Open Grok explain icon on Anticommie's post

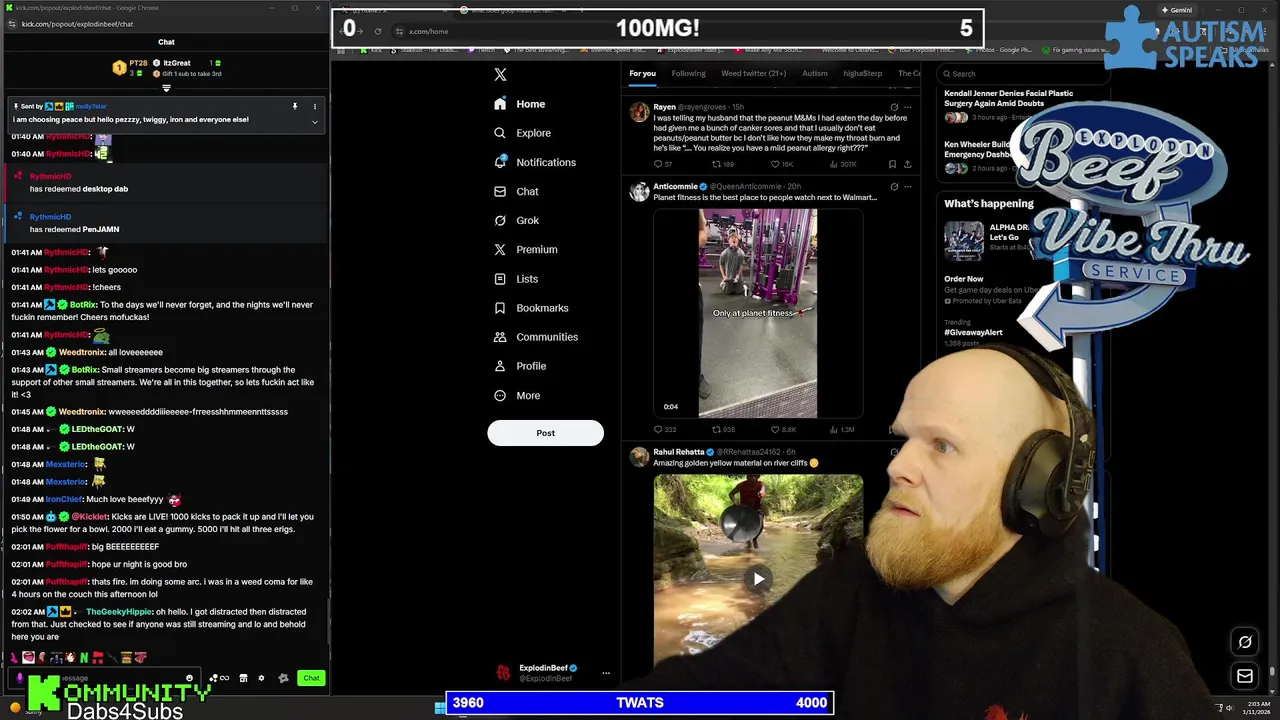coord(894,186)
